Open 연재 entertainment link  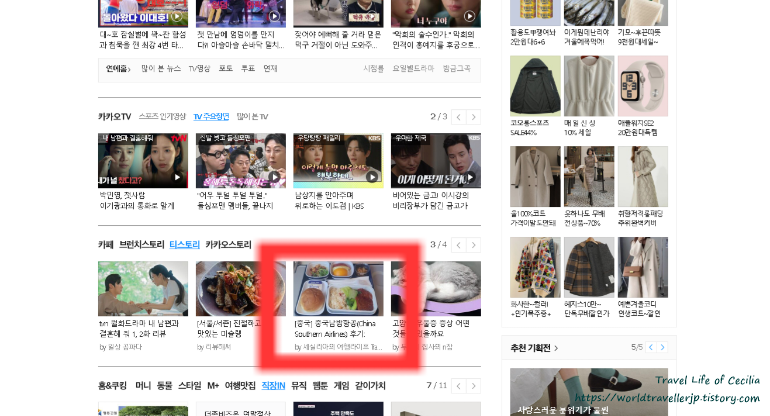271,69
